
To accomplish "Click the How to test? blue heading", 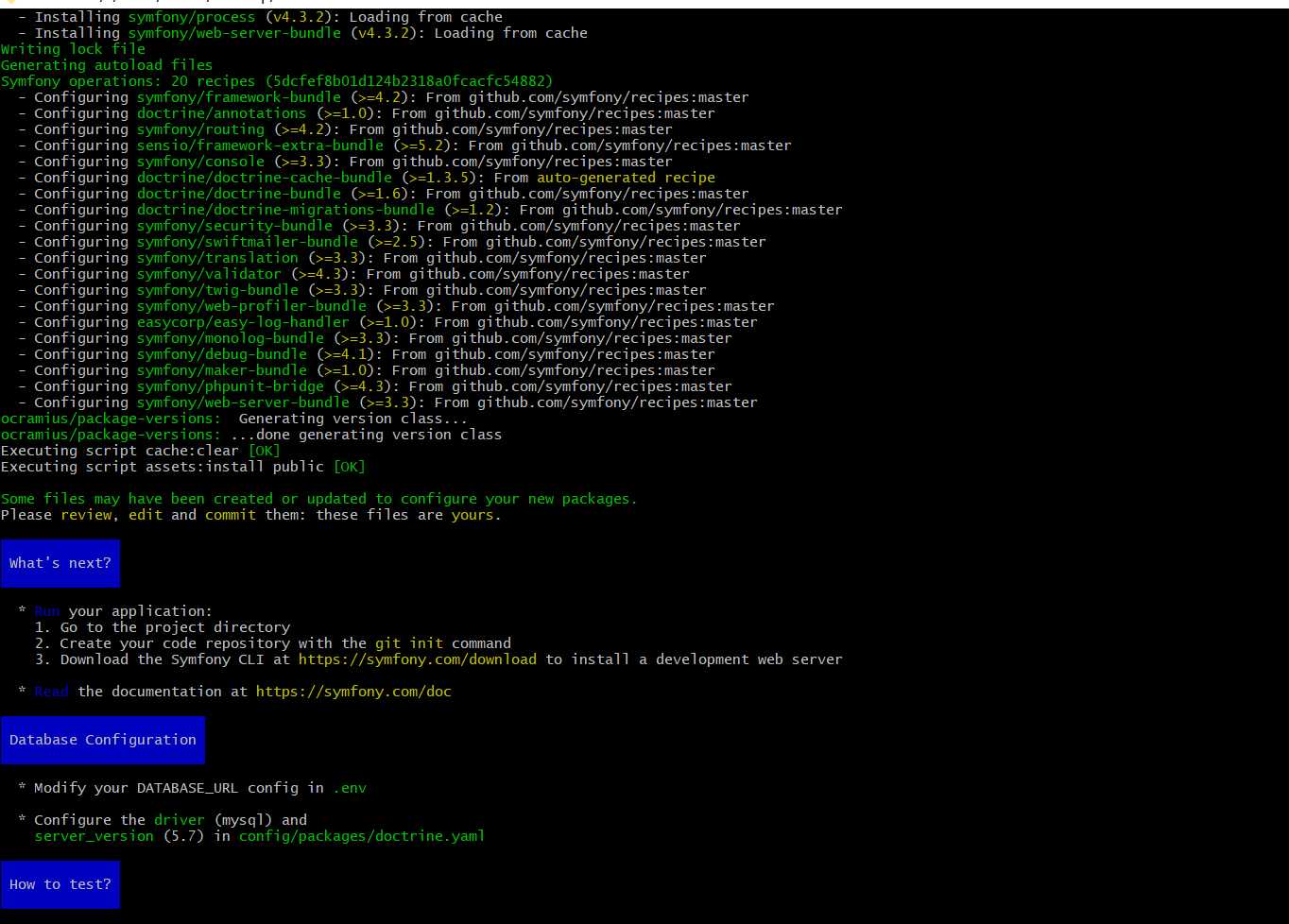I will point(60,884).
